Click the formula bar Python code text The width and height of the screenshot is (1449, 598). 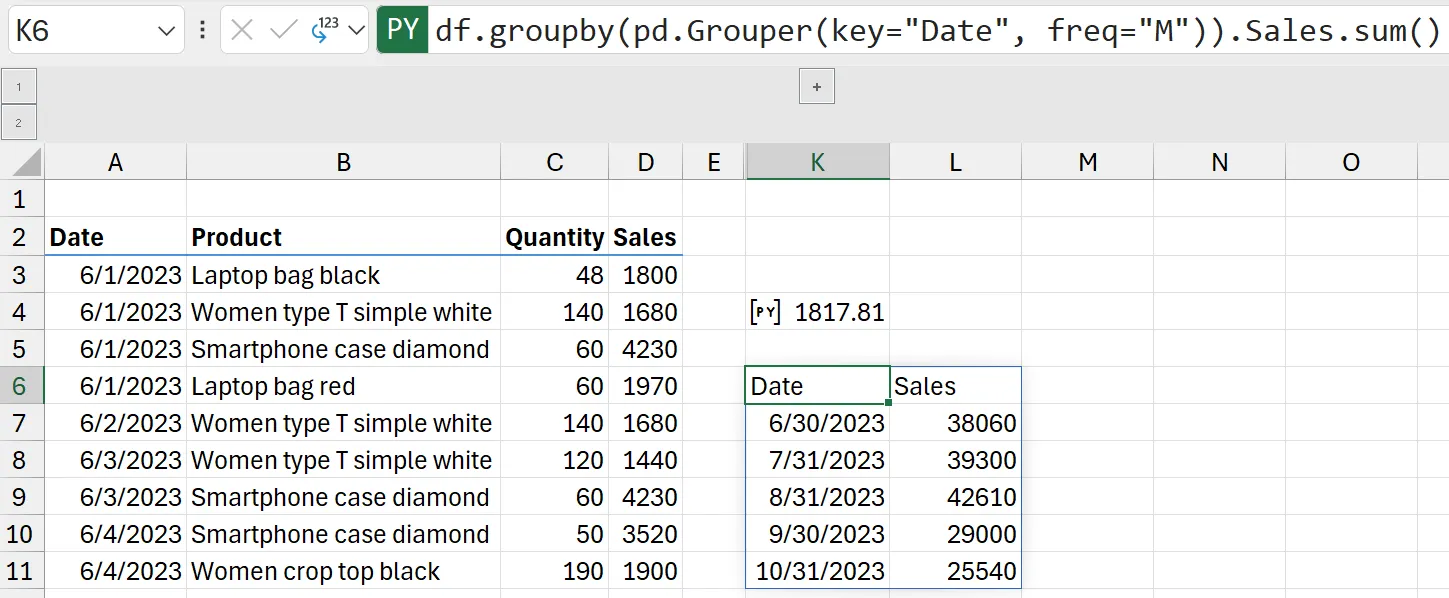[900, 29]
